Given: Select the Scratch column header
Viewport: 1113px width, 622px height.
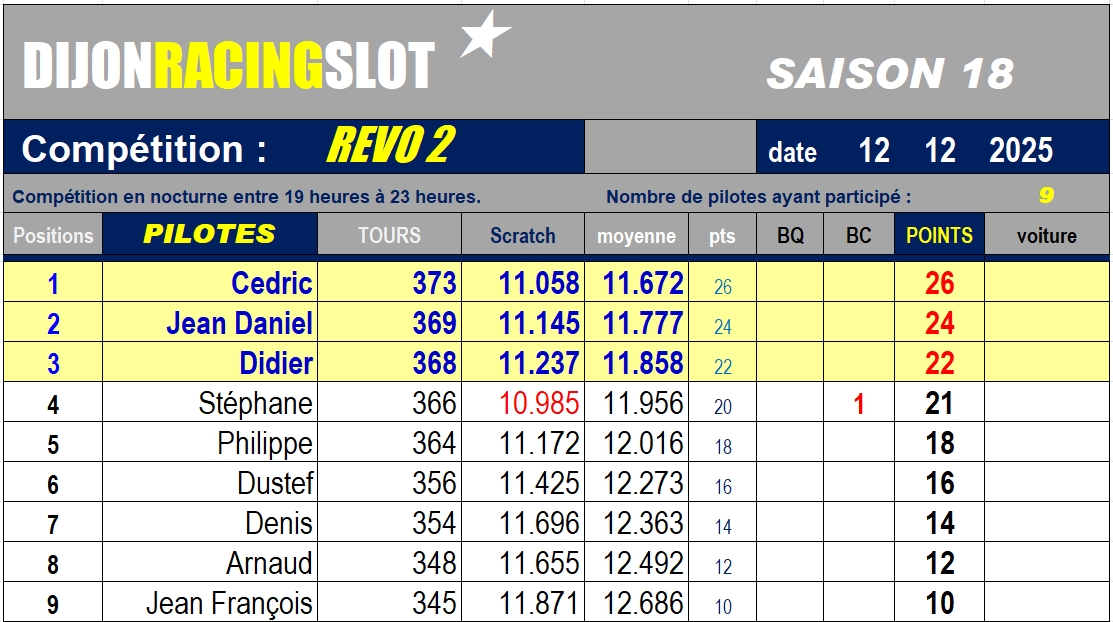Looking at the screenshot, I should tap(522, 236).
